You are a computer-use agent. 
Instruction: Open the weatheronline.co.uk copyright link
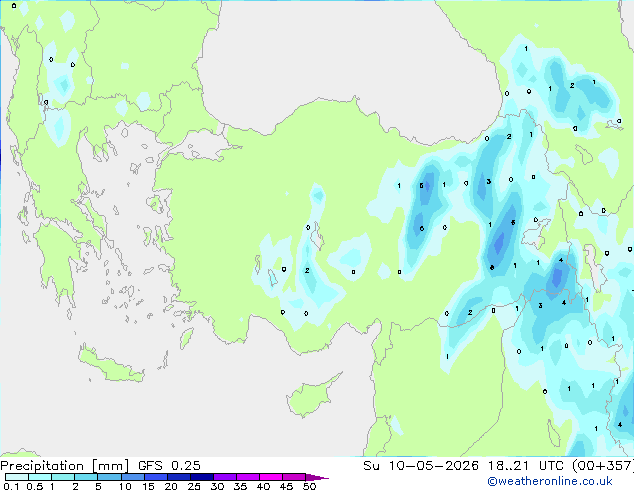(x=549, y=481)
